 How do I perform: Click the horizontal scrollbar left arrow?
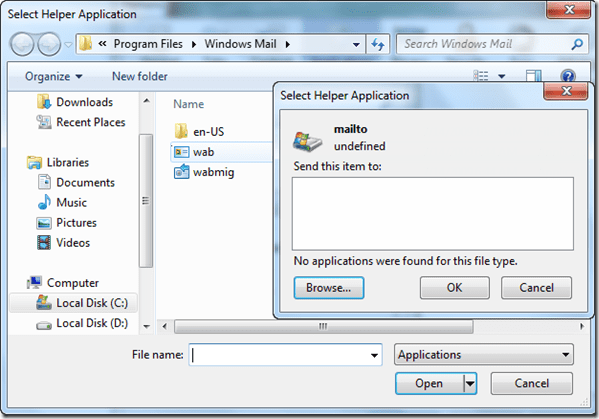coord(164,327)
